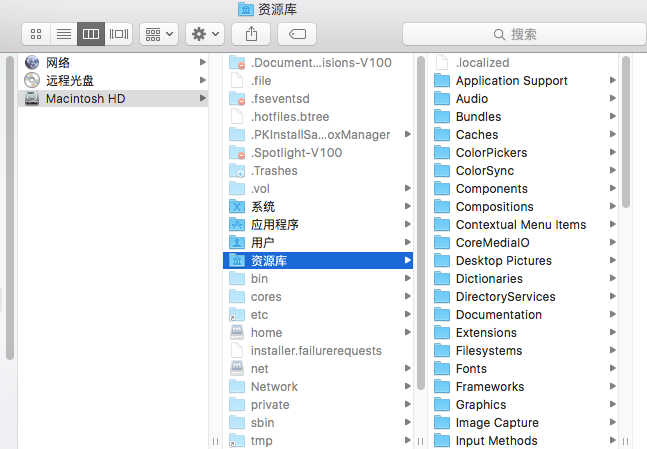Select the Dictionaries folder name
647x449 pixels.
click(489, 279)
